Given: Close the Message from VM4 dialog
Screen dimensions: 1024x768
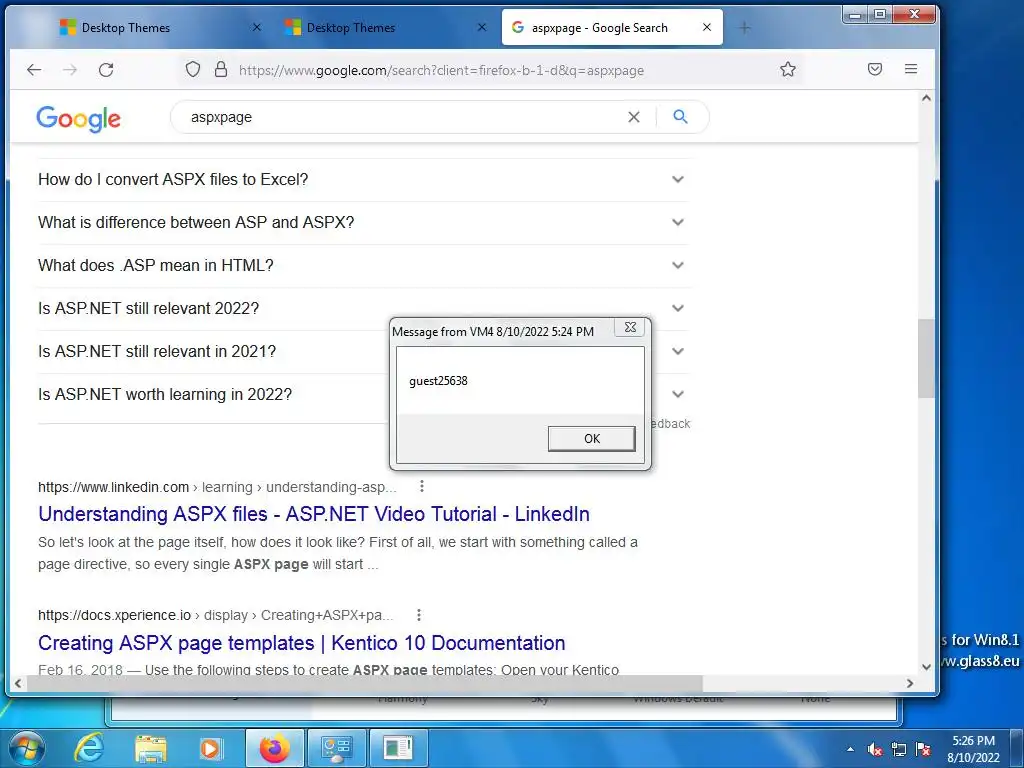Looking at the screenshot, I should pyautogui.click(x=630, y=327).
